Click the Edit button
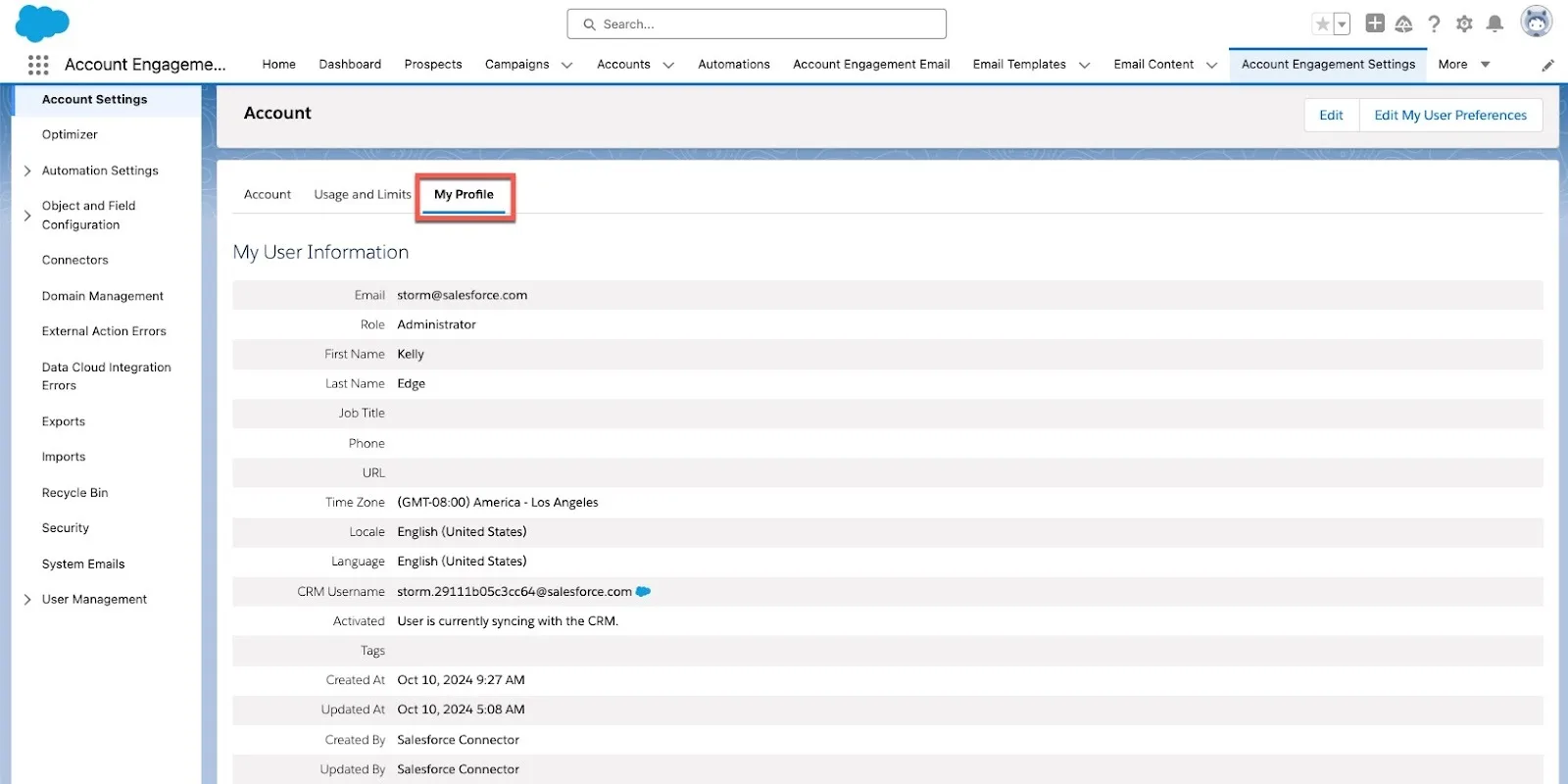 click(x=1331, y=115)
